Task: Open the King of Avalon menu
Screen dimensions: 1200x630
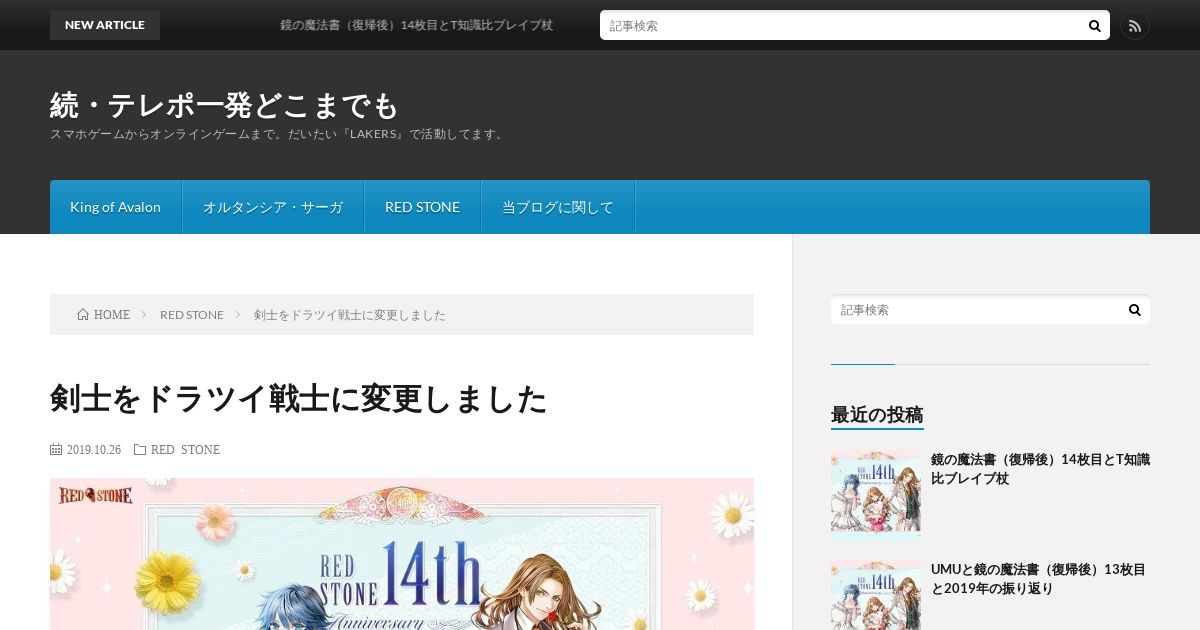Action: (116, 207)
